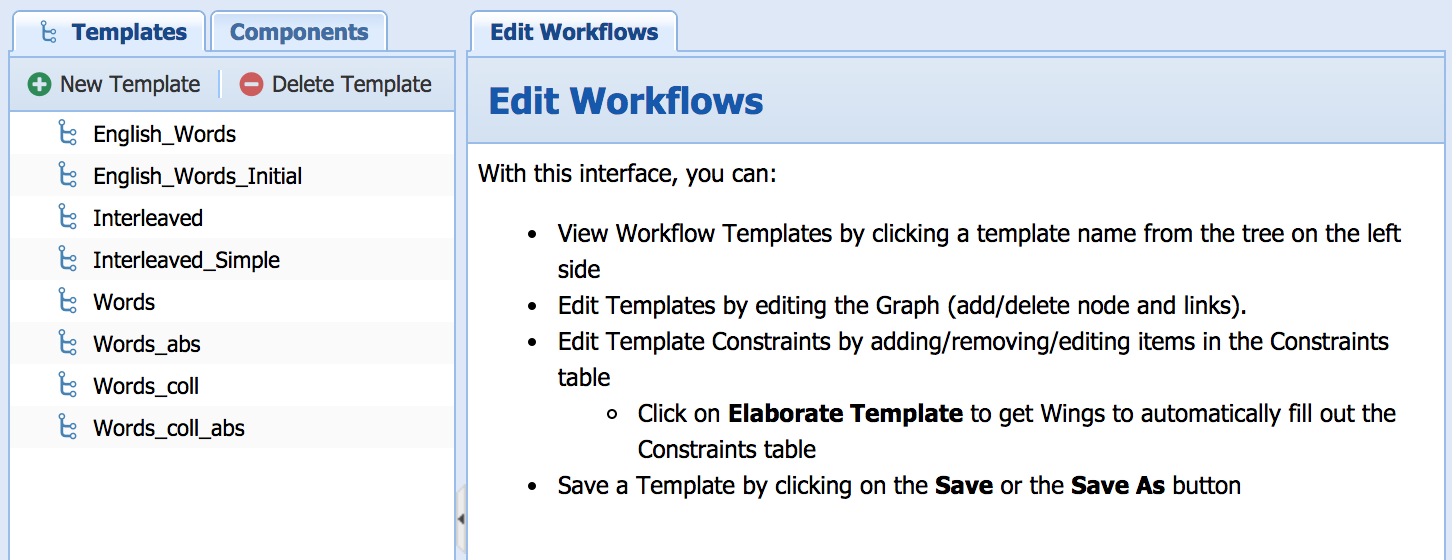Click the template icon beside English_Words_Initial
Viewport: 1452px width, 560px height.
[68, 176]
